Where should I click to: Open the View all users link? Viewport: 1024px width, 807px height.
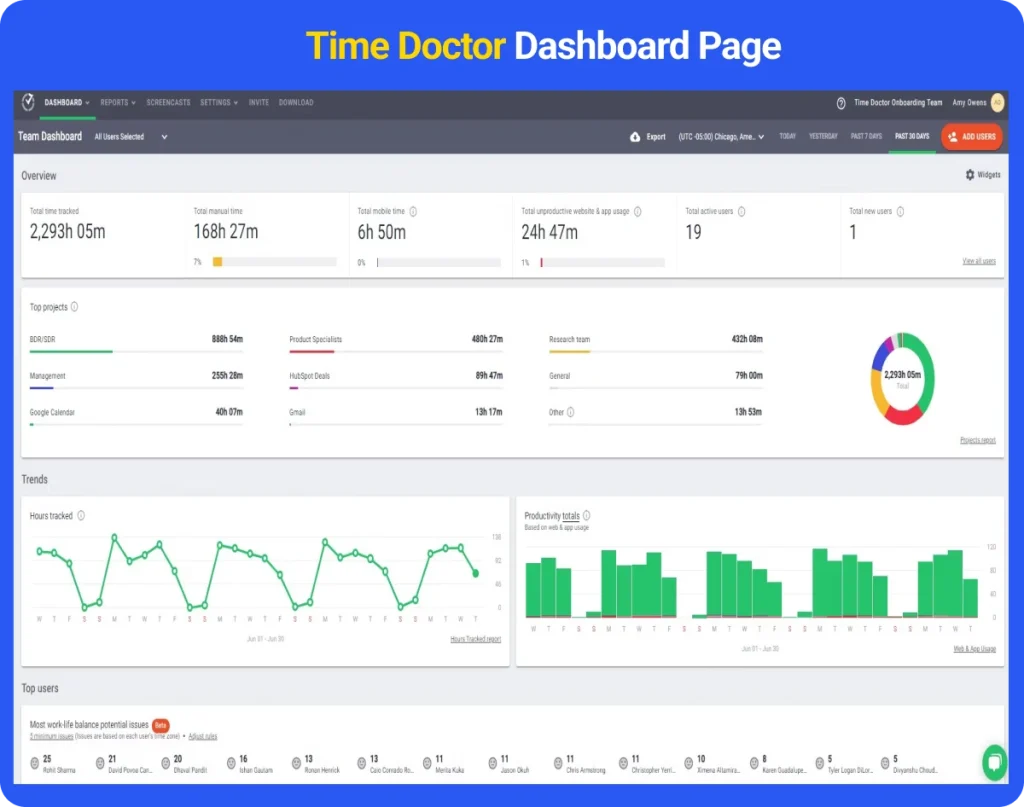(978, 261)
